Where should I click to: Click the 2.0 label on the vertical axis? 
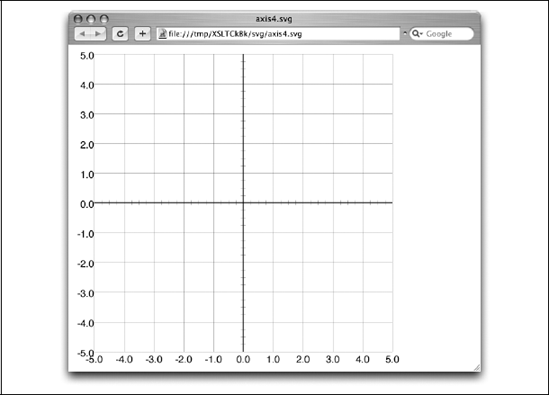(87, 145)
